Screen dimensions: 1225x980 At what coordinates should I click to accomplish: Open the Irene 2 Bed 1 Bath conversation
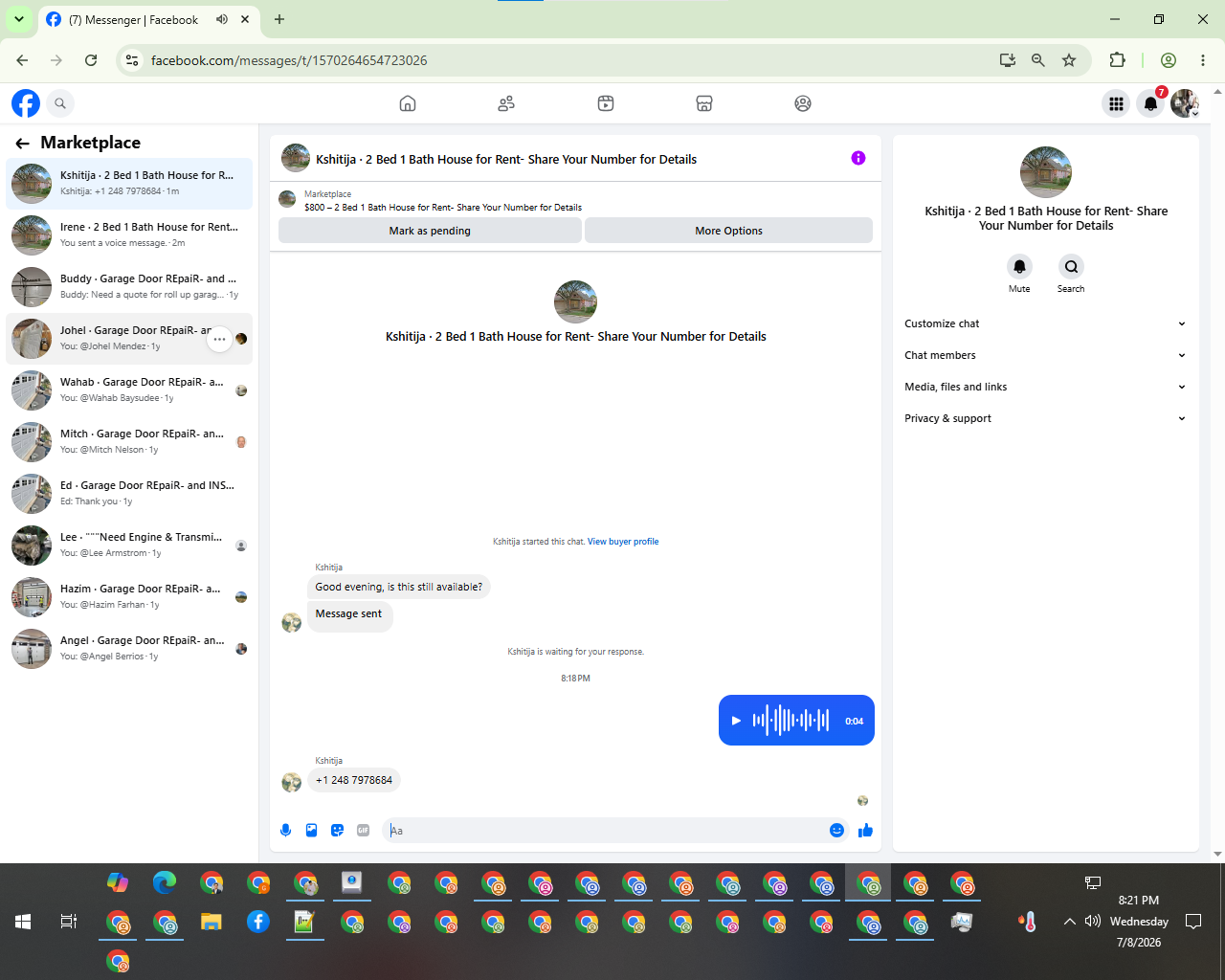[x=129, y=234]
